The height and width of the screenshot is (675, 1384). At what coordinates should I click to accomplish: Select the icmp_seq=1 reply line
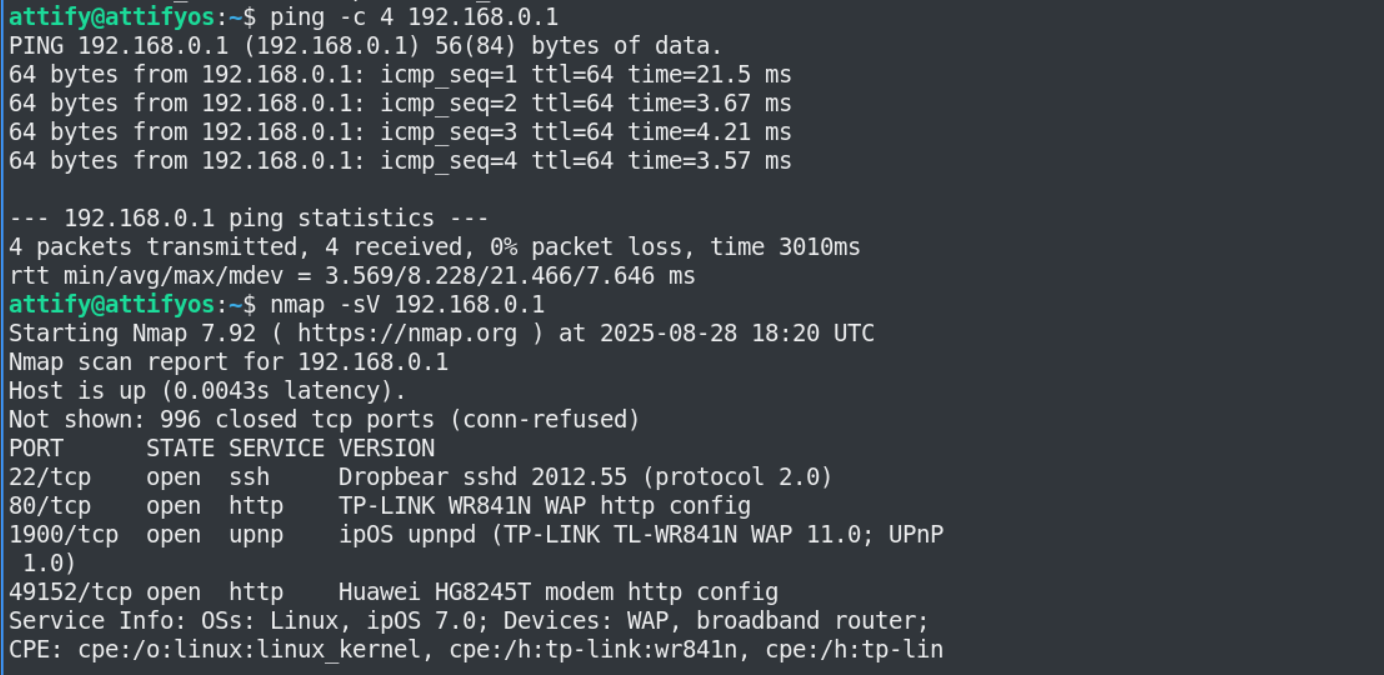point(400,75)
